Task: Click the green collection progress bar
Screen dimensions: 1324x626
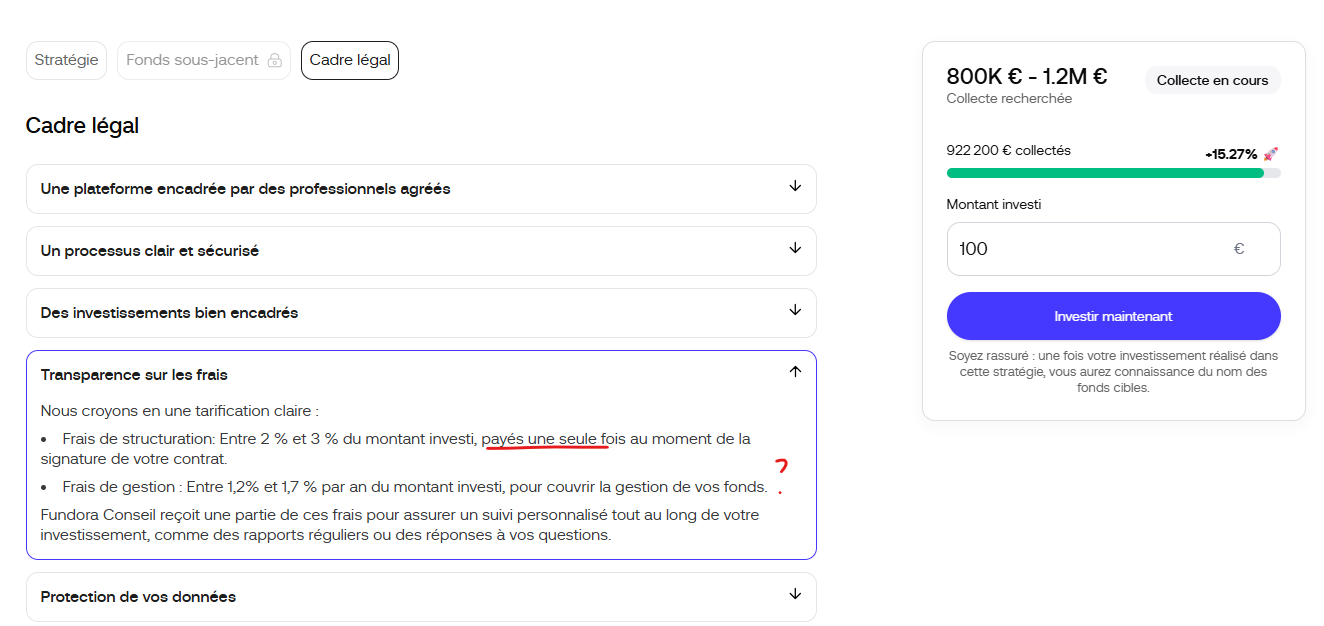Action: point(1105,173)
